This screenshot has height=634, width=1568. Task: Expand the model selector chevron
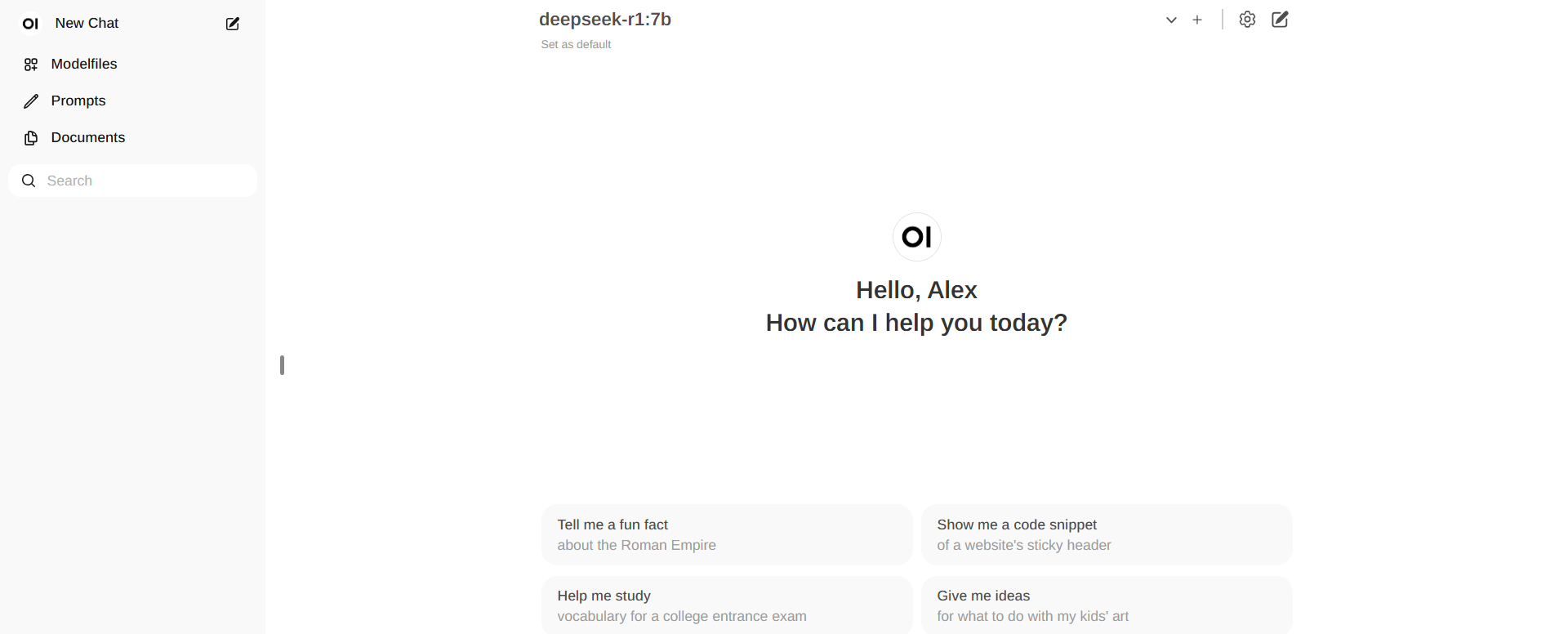1171,20
